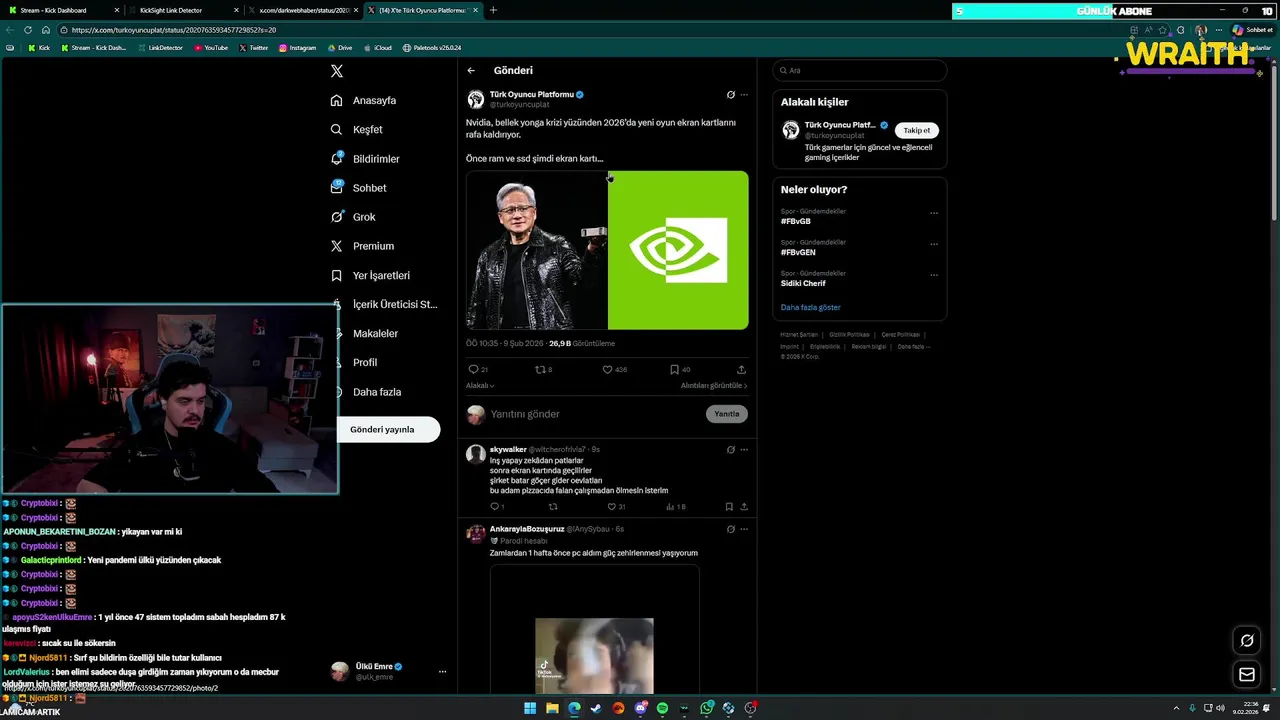Click the Ara search field

pyautogui.click(x=860, y=71)
